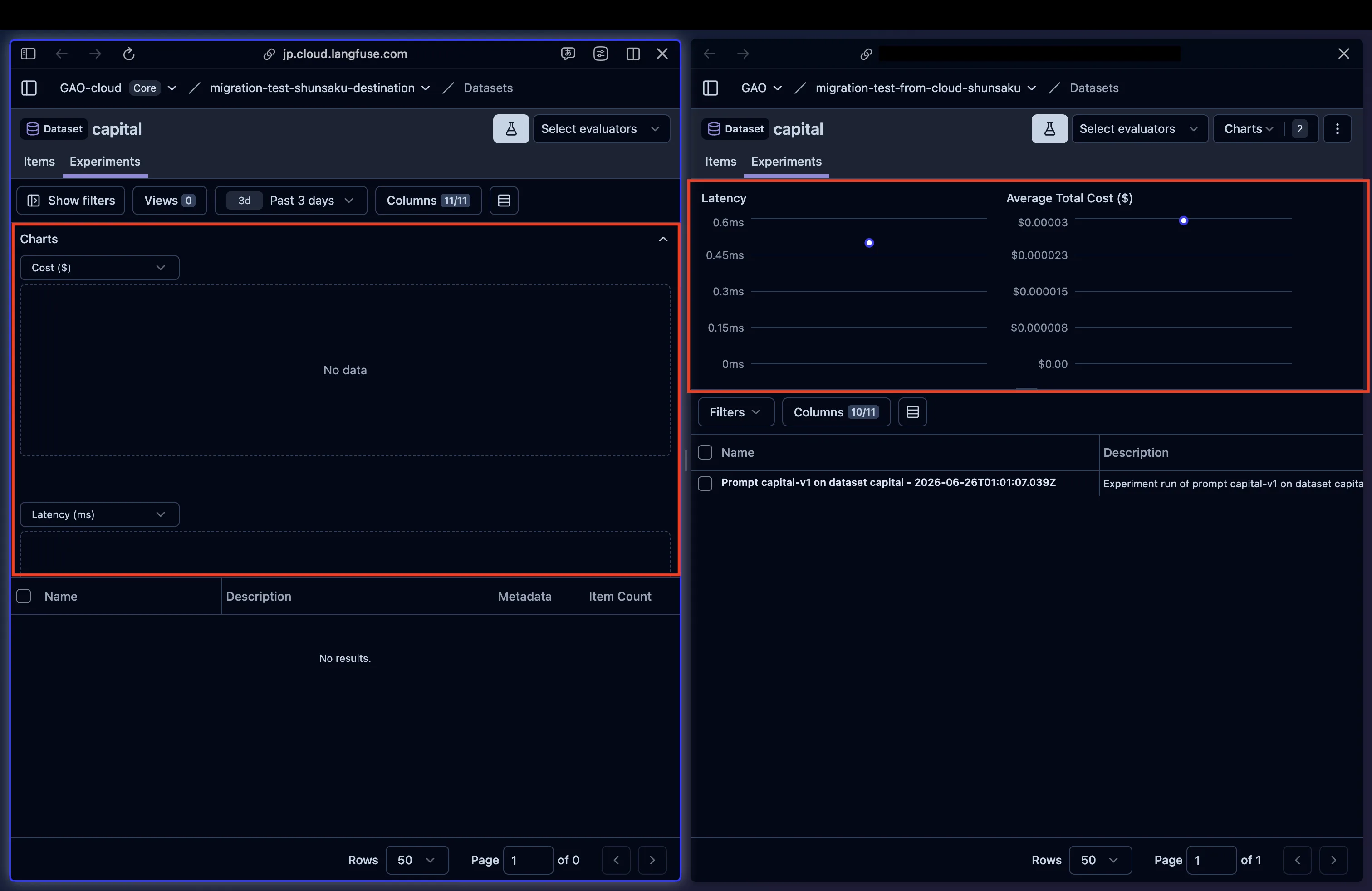This screenshot has width=1372, height=891.
Task: Select Experiments tab in left window
Action: (105, 162)
